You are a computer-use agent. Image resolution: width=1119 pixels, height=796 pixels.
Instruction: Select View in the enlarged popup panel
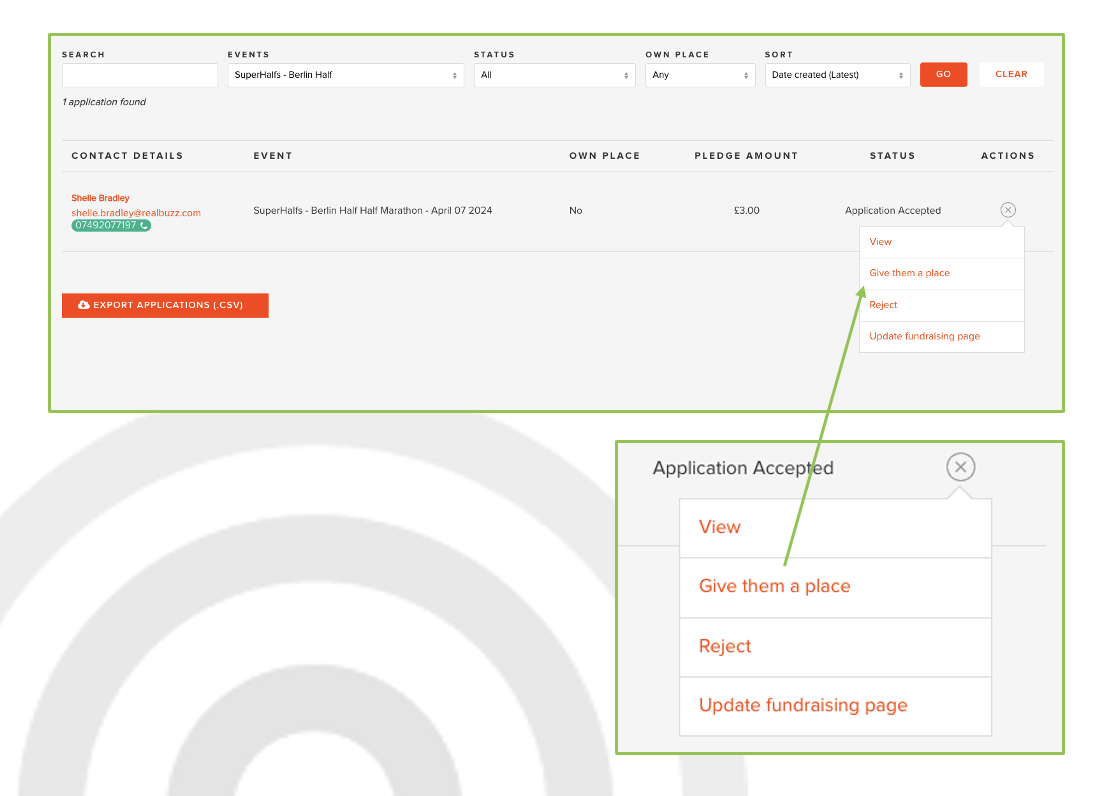720,527
